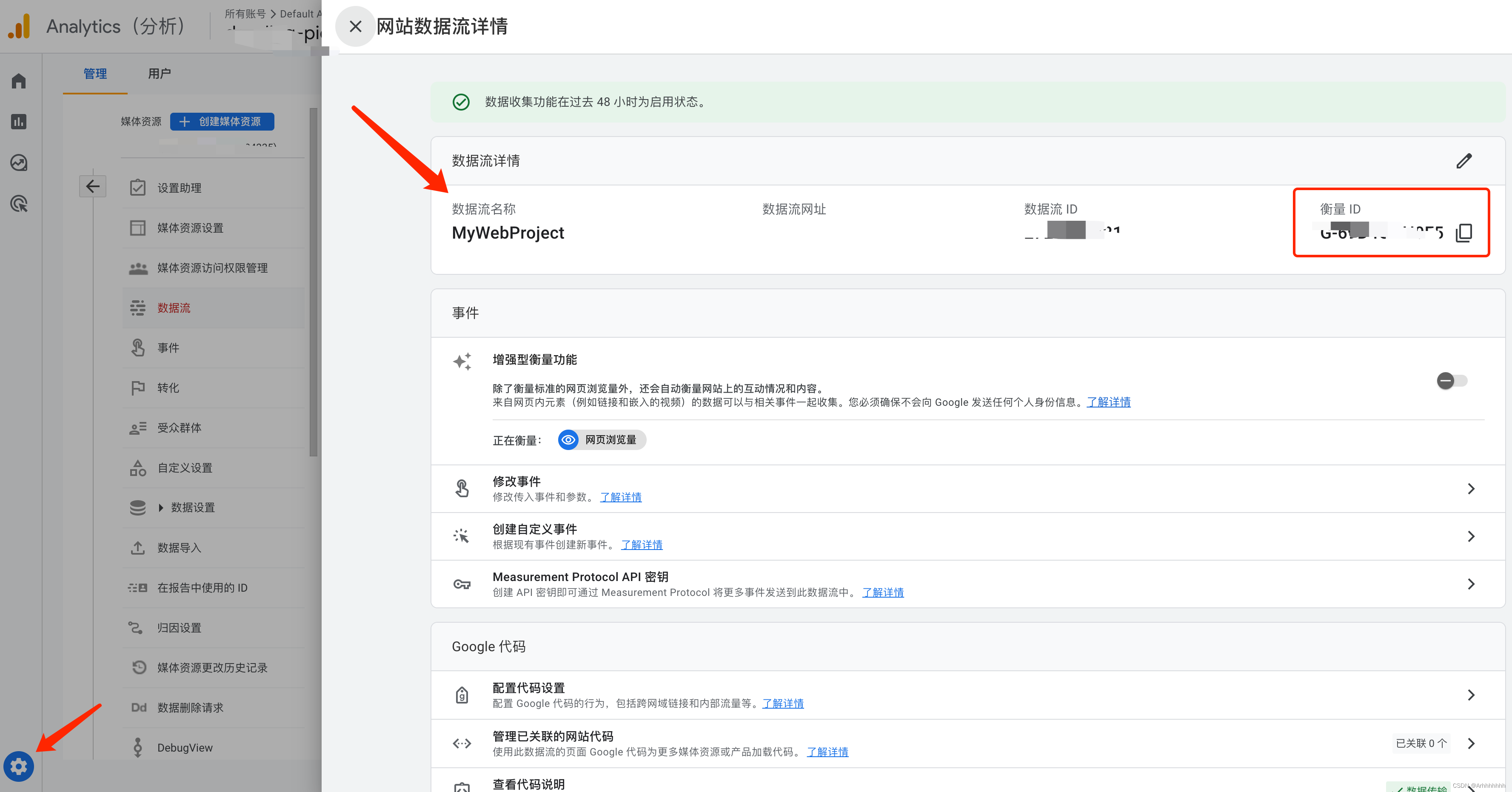1512x792 pixels.
Task: Click the 网页浏览量 eye chip
Action: pos(602,439)
